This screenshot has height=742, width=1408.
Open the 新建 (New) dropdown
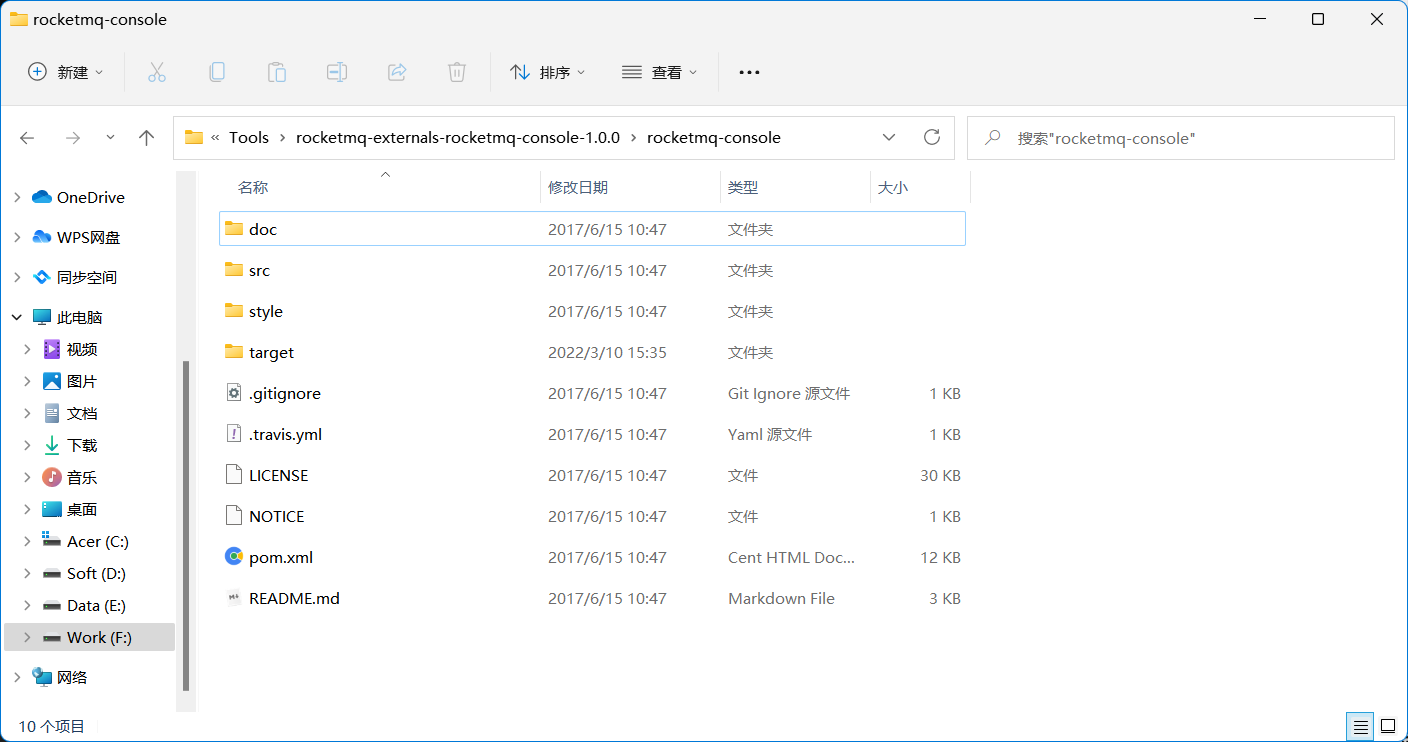click(66, 72)
